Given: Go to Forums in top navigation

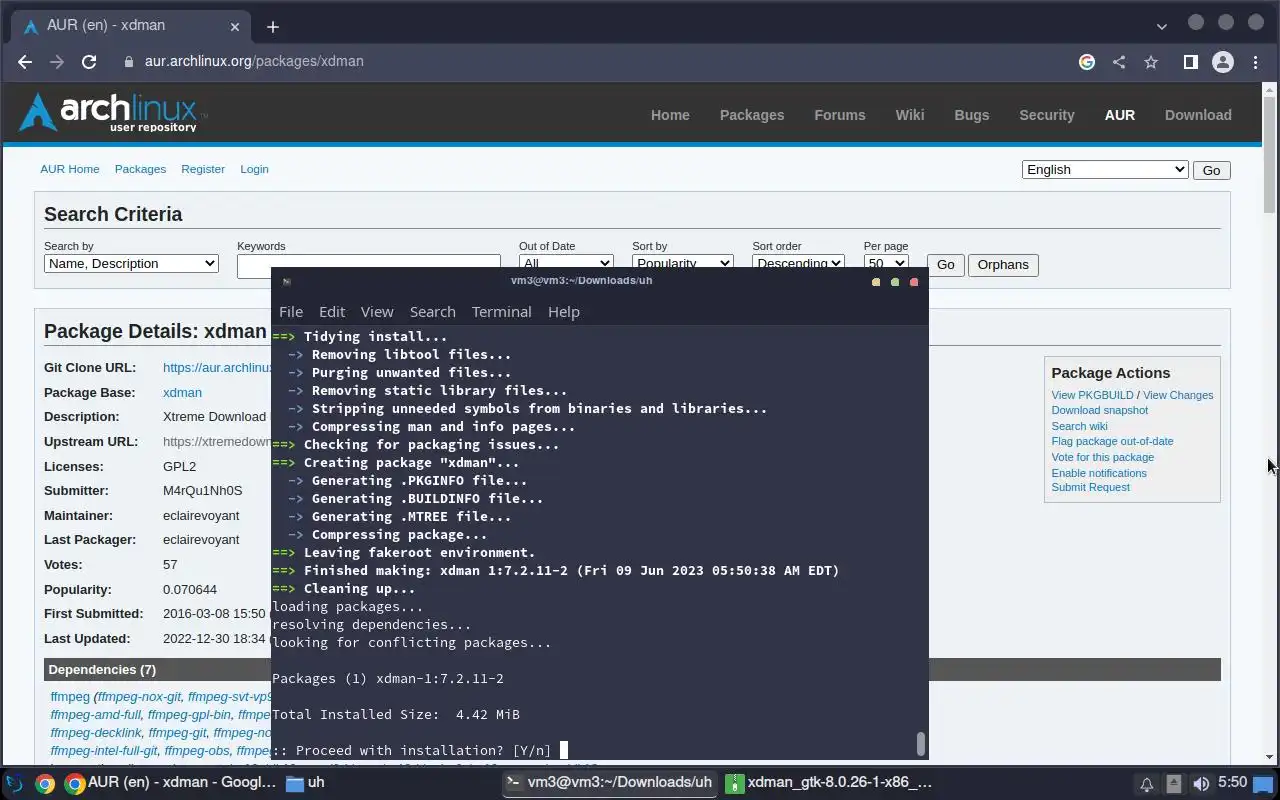Looking at the screenshot, I should [x=840, y=115].
